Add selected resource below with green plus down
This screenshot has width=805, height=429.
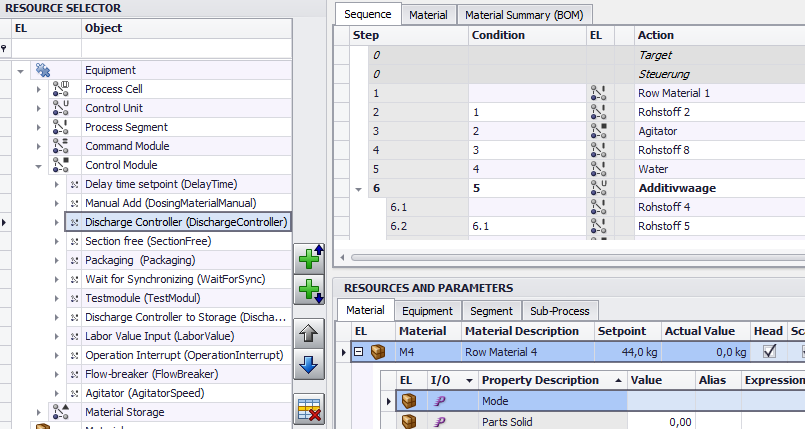point(310,290)
